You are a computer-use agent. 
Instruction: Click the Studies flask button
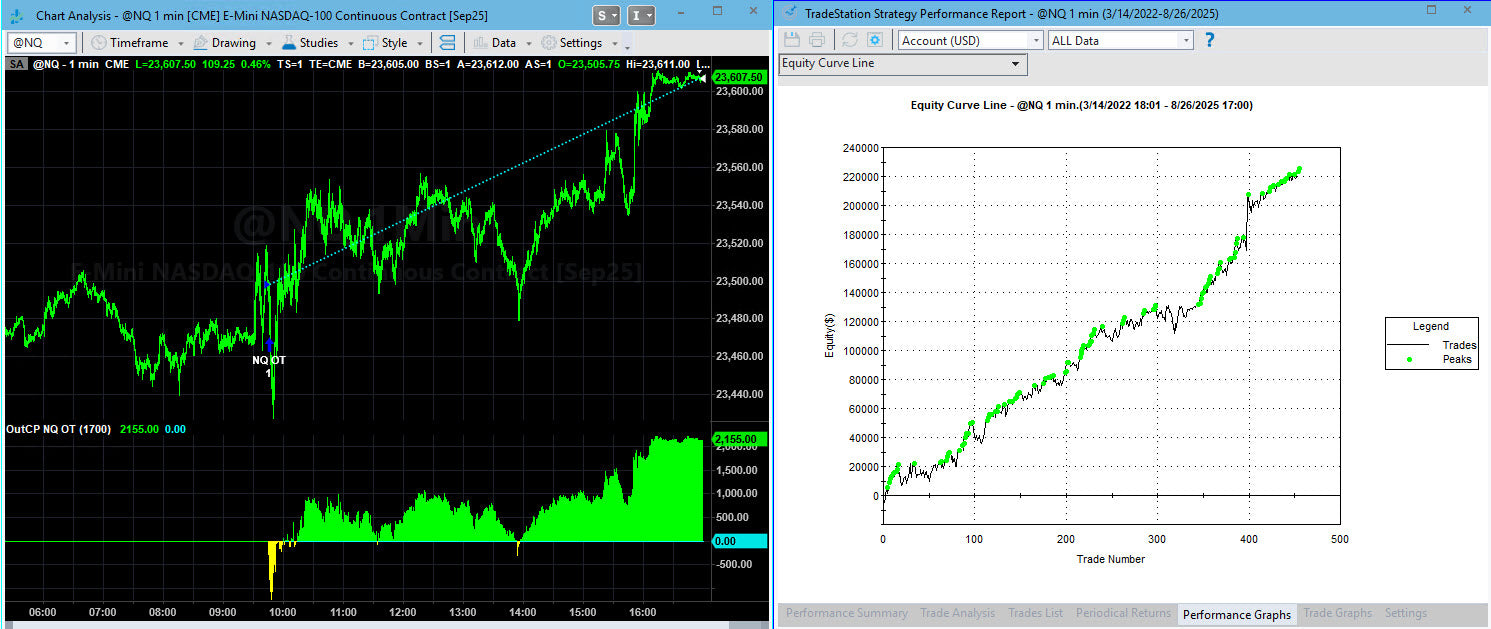[x=310, y=43]
